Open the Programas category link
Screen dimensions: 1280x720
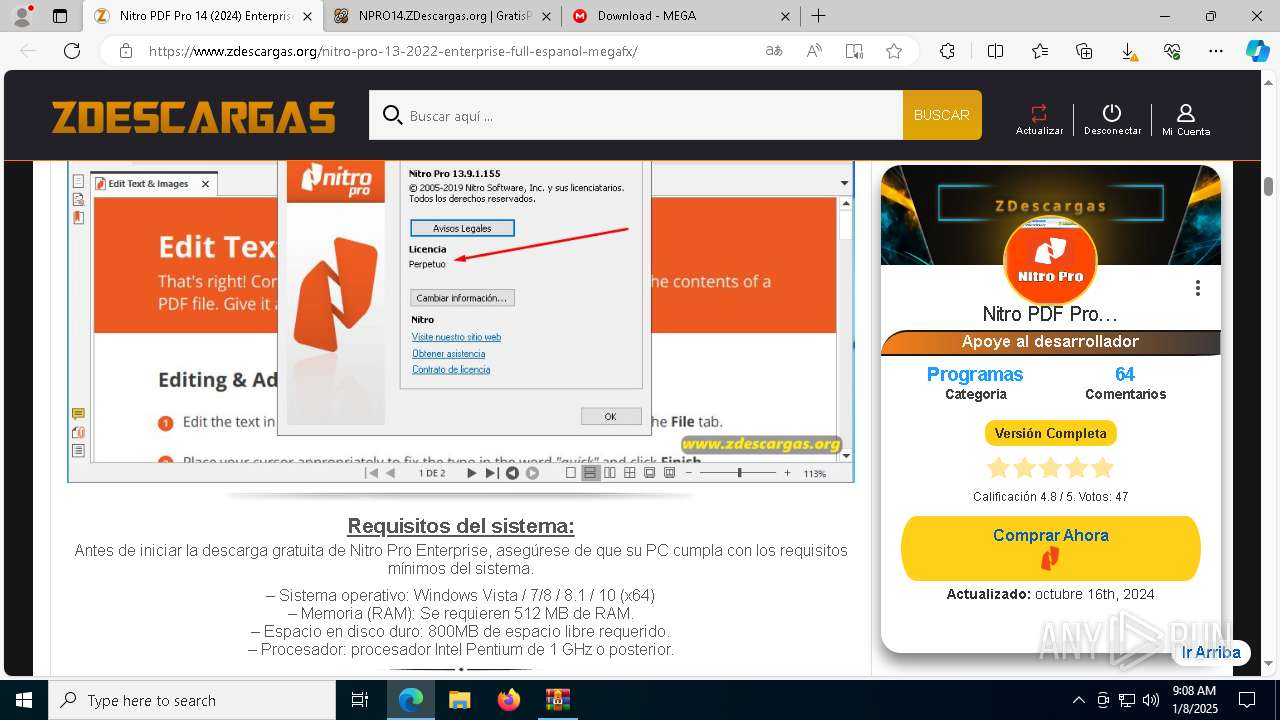[x=975, y=374]
